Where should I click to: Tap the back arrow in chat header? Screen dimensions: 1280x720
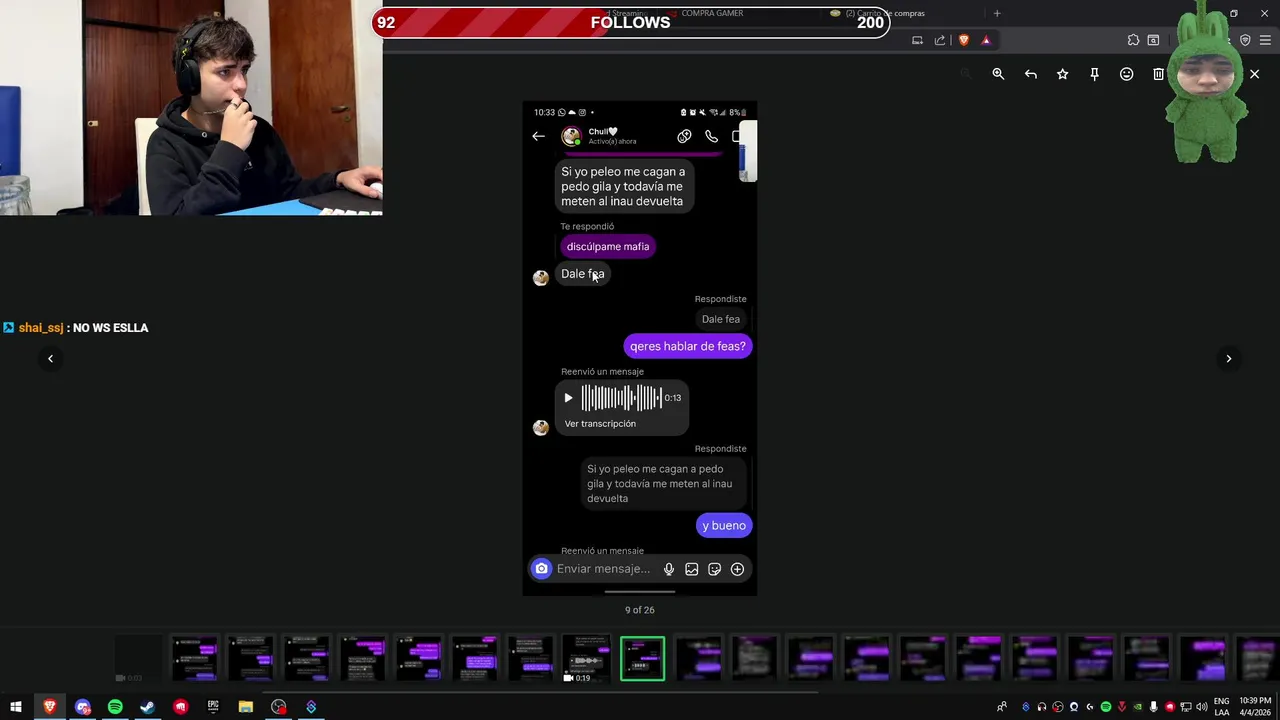(539, 136)
